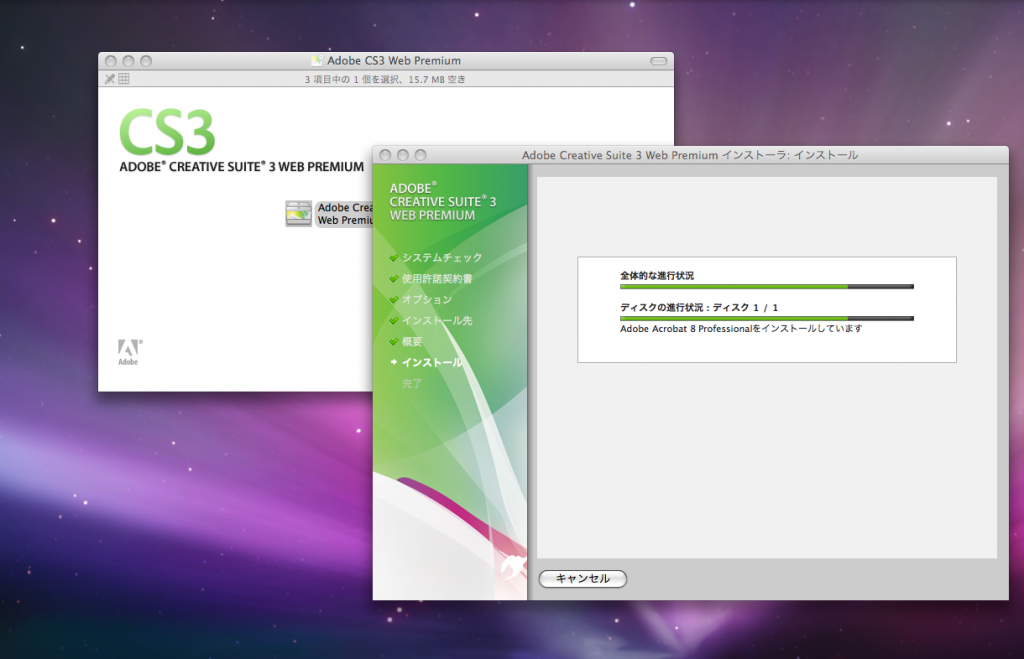This screenshot has height=659, width=1024.
Task: Minimize the Adobe CS3 Web Premium Finder window
Action: 129,61
